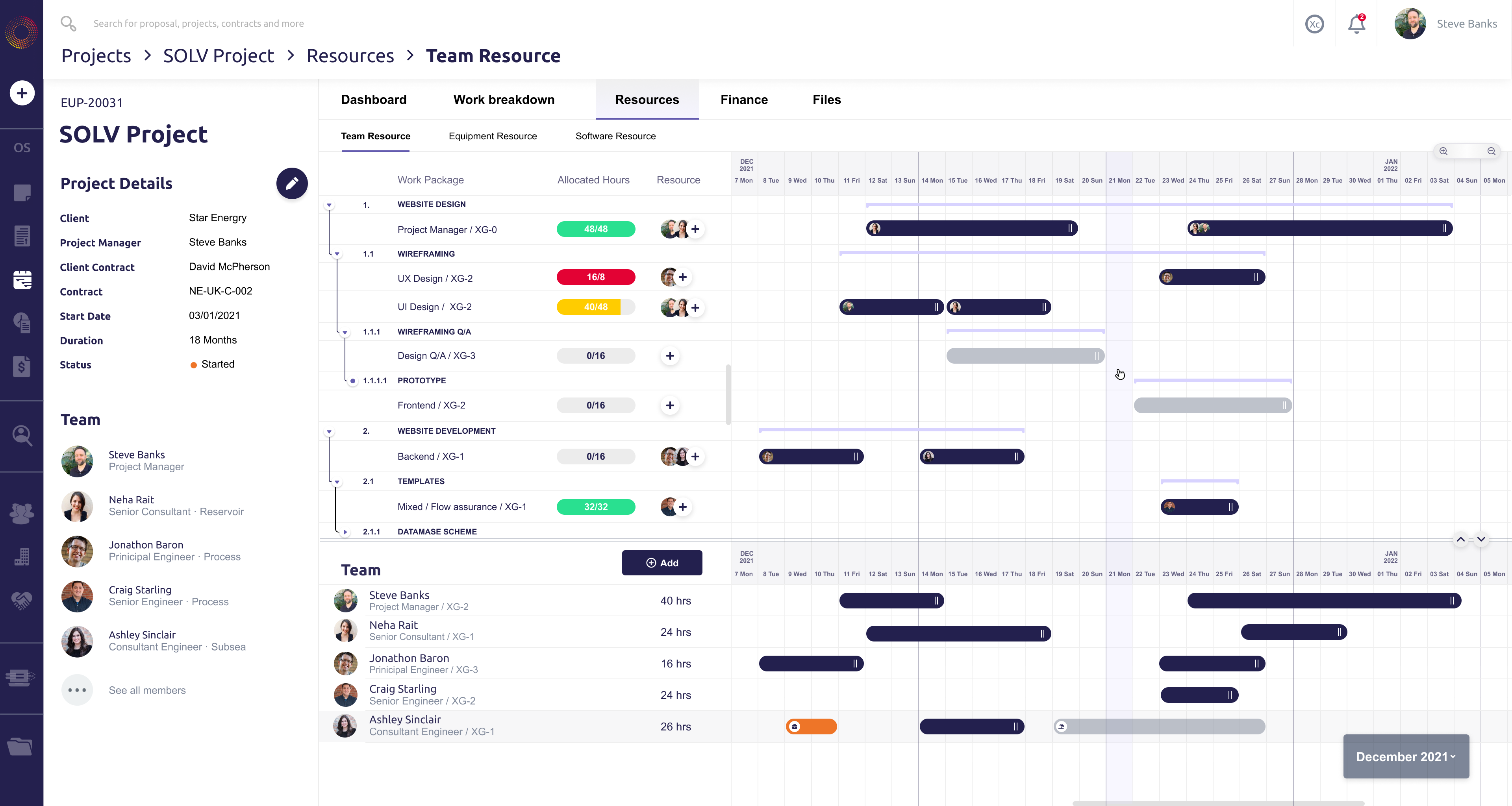
Task: Click the notification bell icon
Action: pyautogui.click(x=1356, y=24)
